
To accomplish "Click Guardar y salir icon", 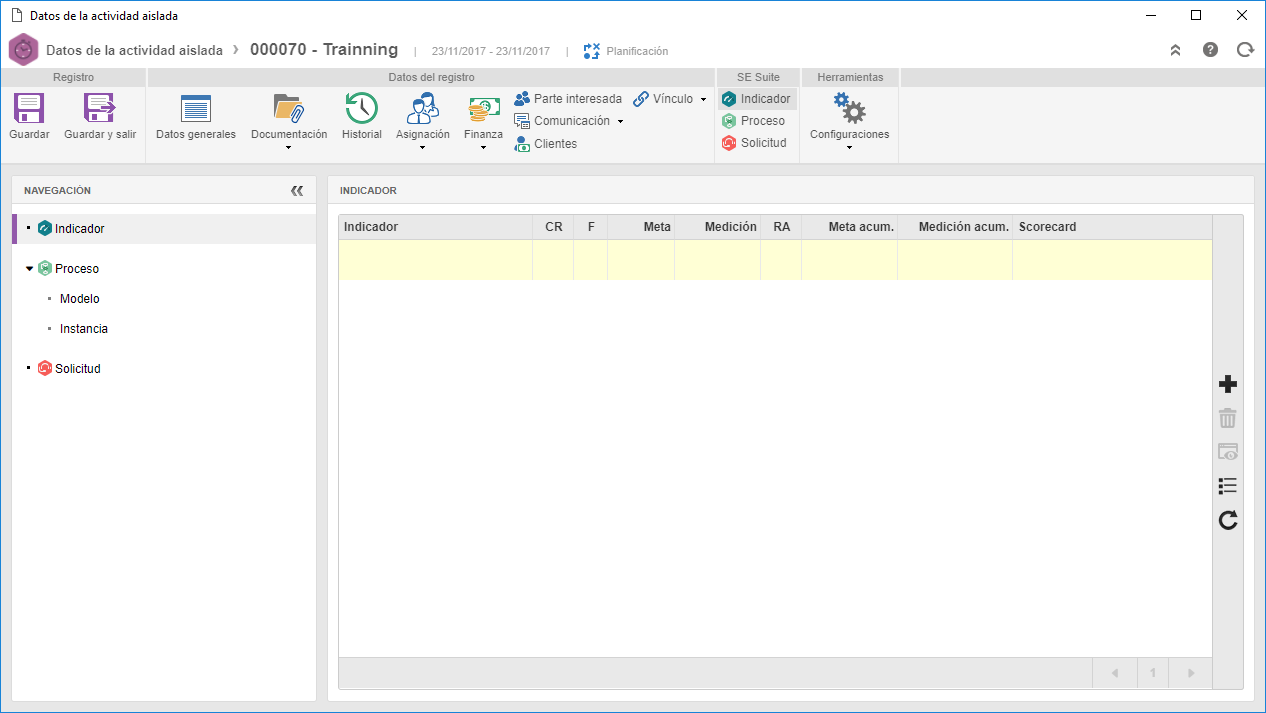I will coord(100,109).
